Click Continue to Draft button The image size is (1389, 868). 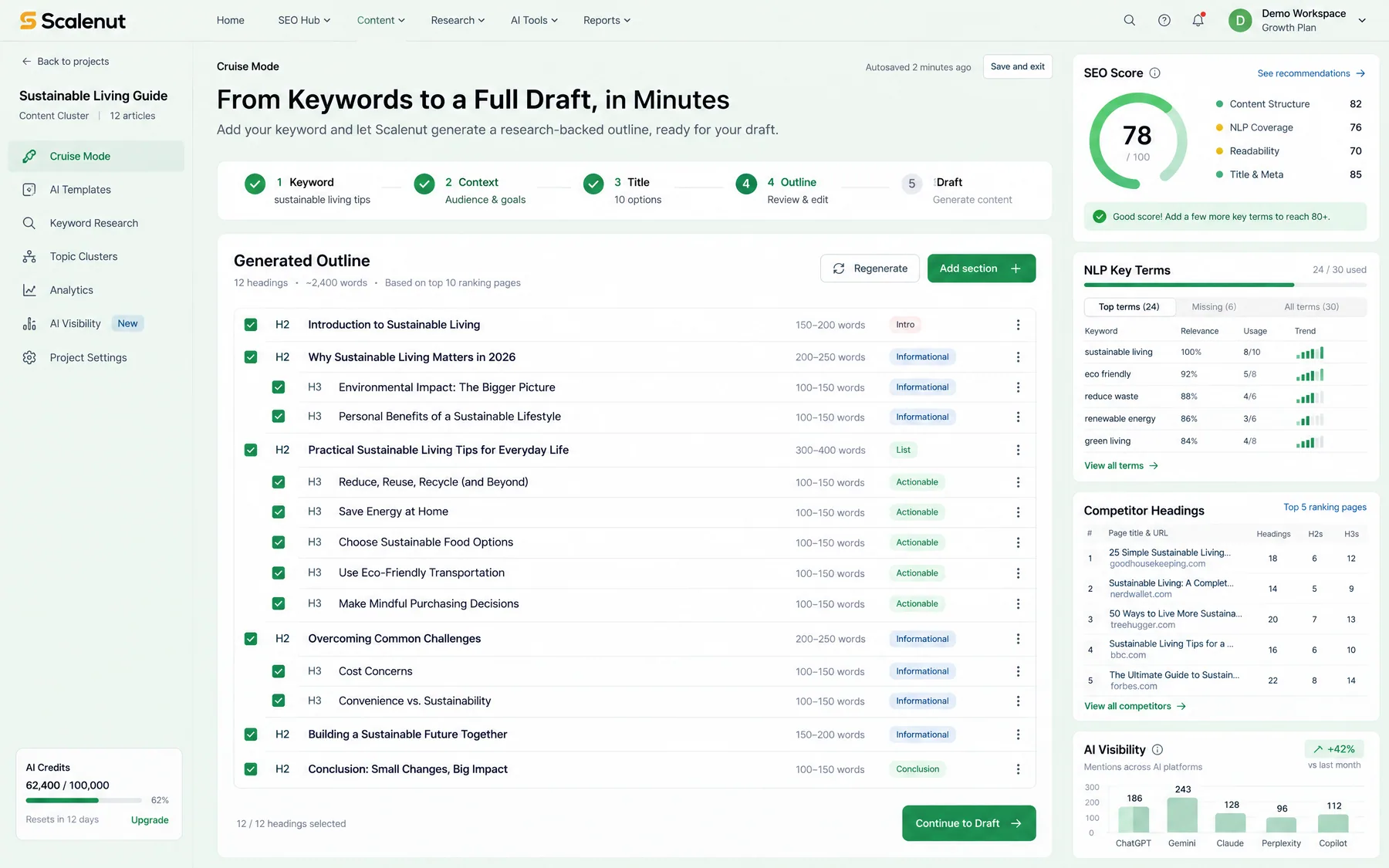968,823
